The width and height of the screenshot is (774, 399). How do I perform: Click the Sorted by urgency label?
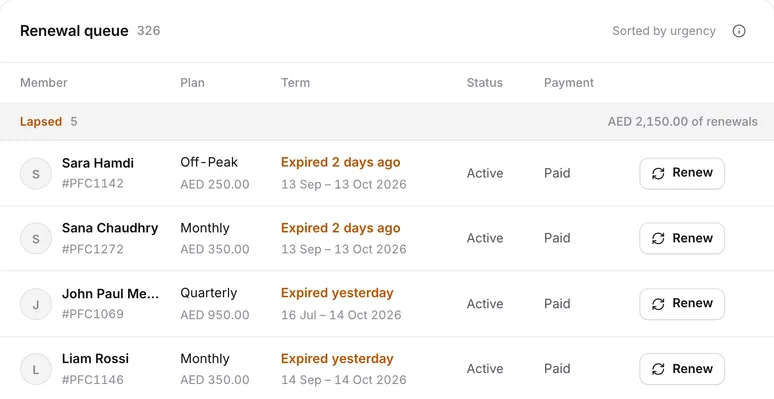pyautogui.click(x=663, y=31)
